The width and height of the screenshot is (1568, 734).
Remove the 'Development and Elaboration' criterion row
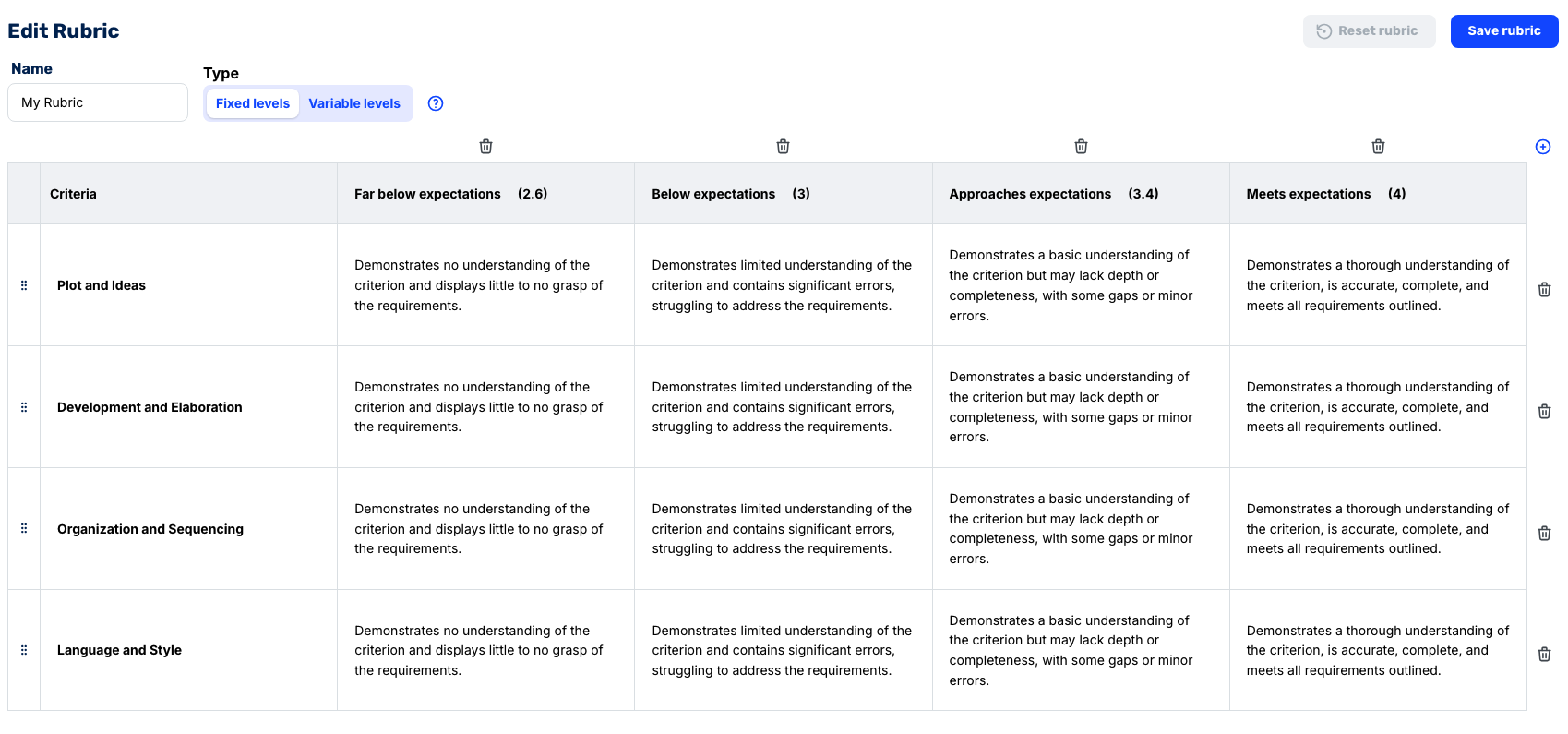pyautogui.click(x=1544, y=411)
